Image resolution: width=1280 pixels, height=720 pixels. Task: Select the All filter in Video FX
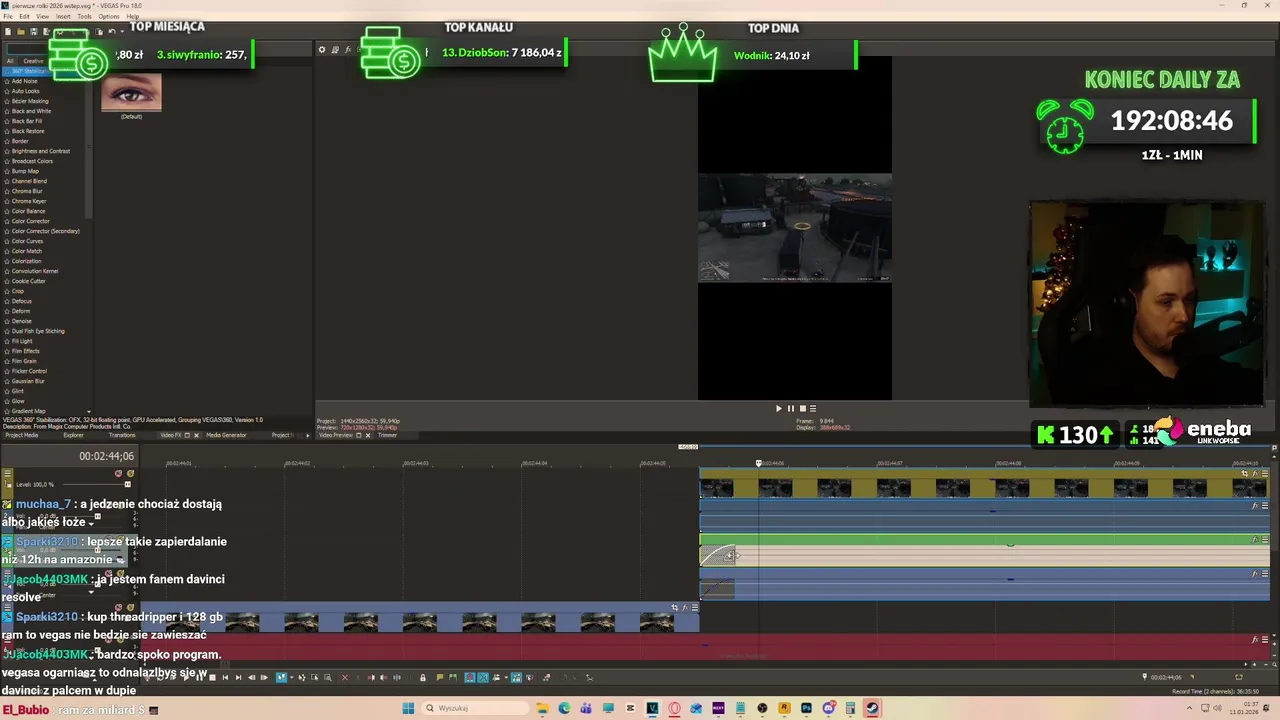tap(10, 61)
